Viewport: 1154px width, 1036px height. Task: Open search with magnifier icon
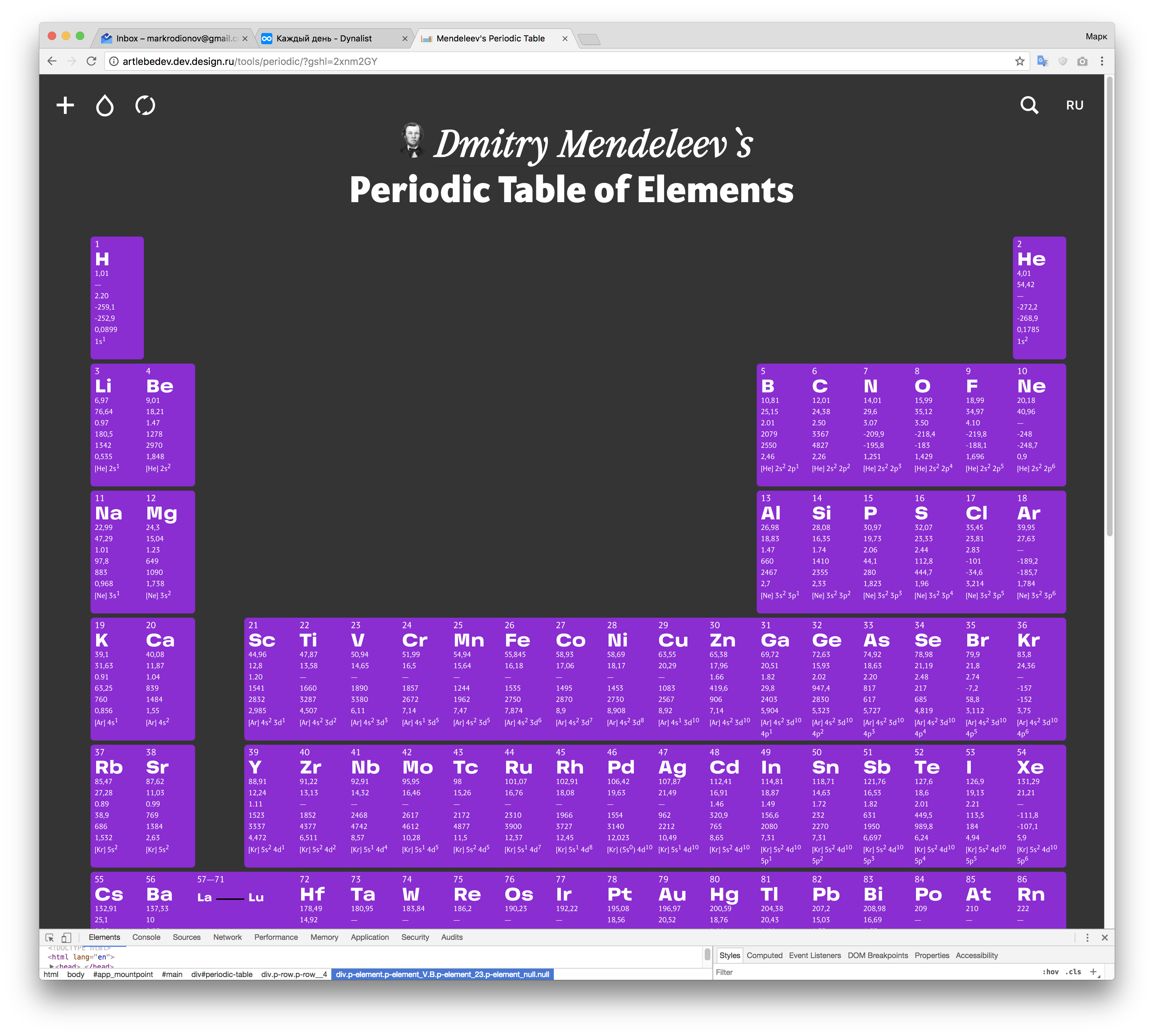click(1029, 105)
